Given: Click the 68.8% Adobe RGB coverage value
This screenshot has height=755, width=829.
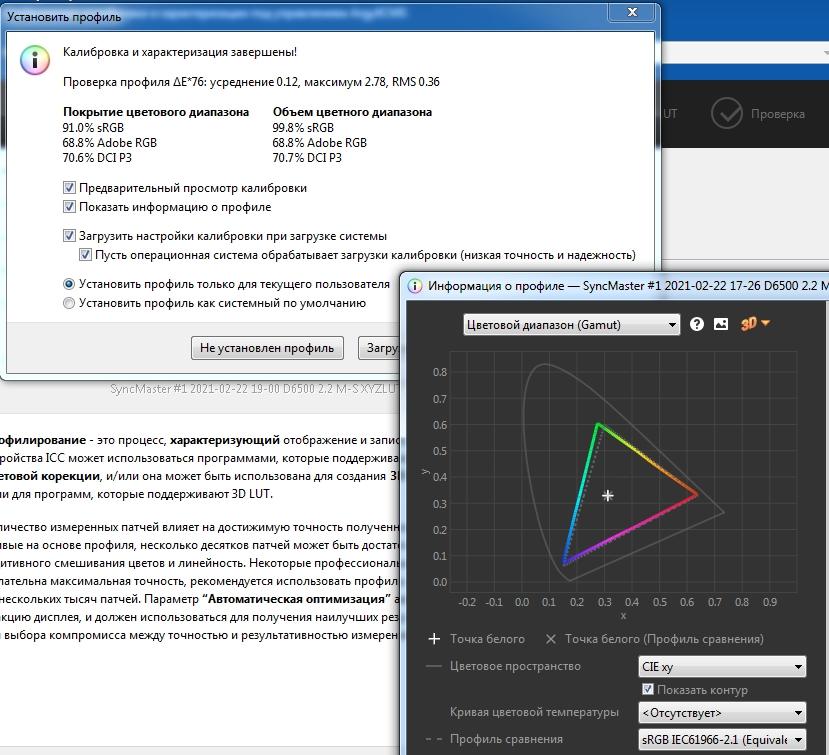Looking at the screenshot, I should (109, 143).
